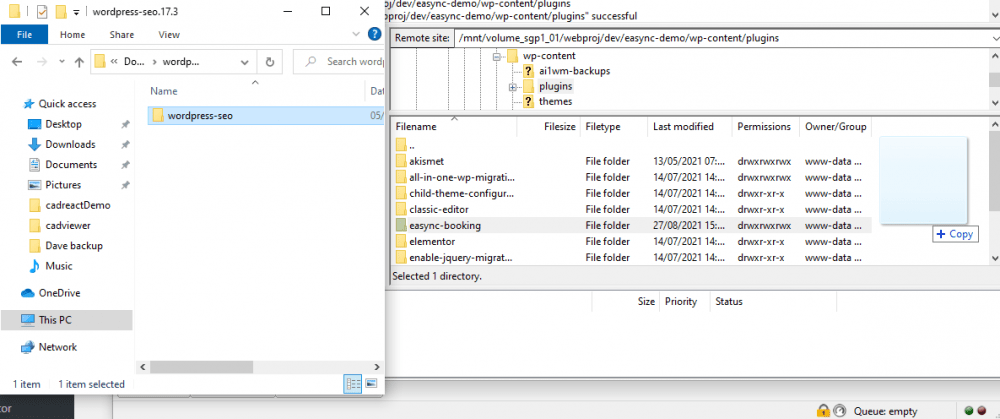Open the File ribbon tab
The width and height of the screenshot is (1000, 419).
[24, 34]
